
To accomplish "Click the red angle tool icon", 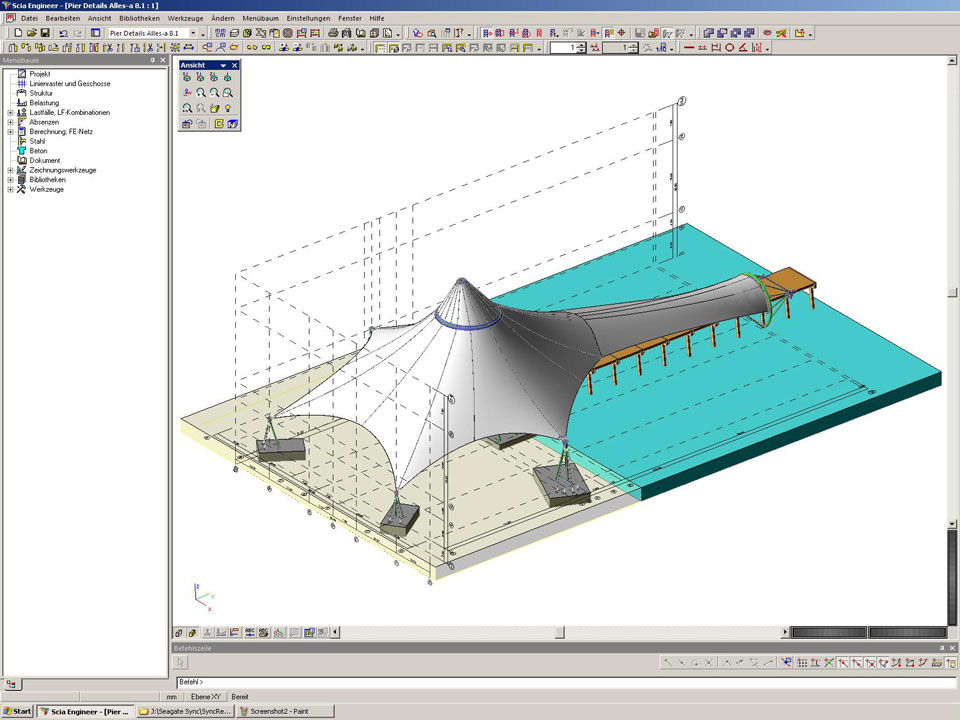I will 742,47.
